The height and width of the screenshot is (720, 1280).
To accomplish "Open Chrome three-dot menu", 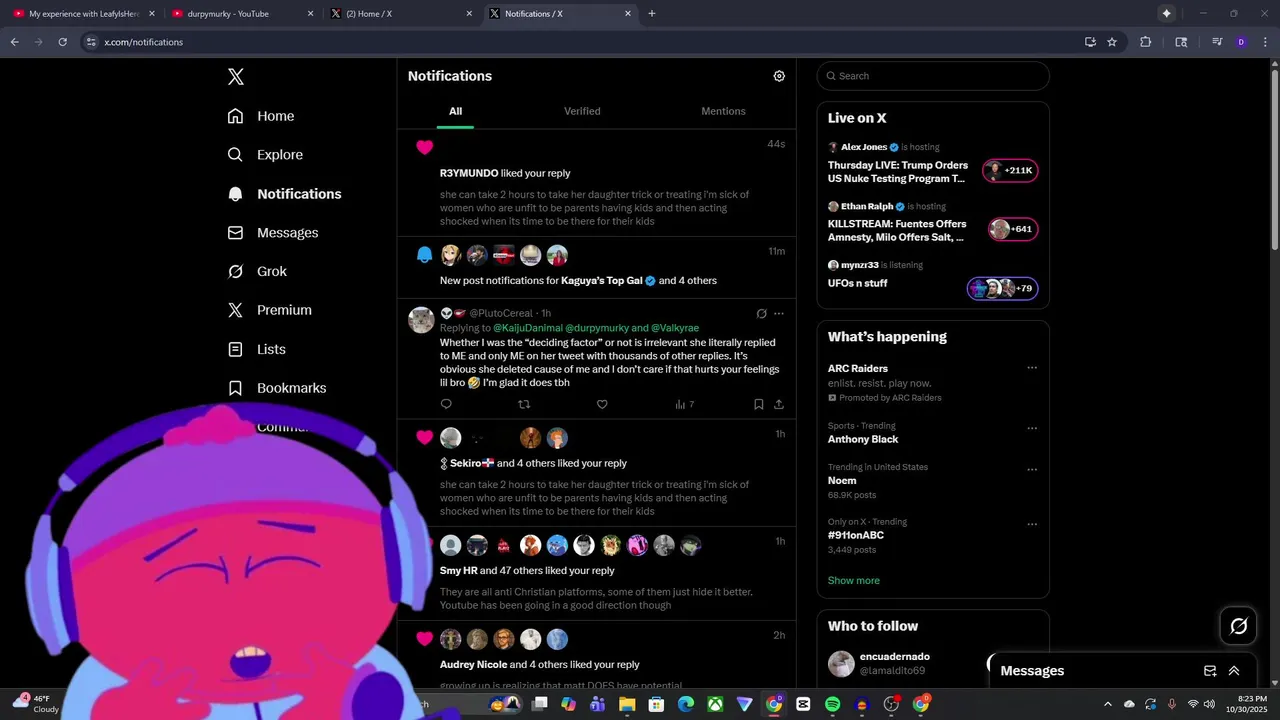I will 1265,42.
